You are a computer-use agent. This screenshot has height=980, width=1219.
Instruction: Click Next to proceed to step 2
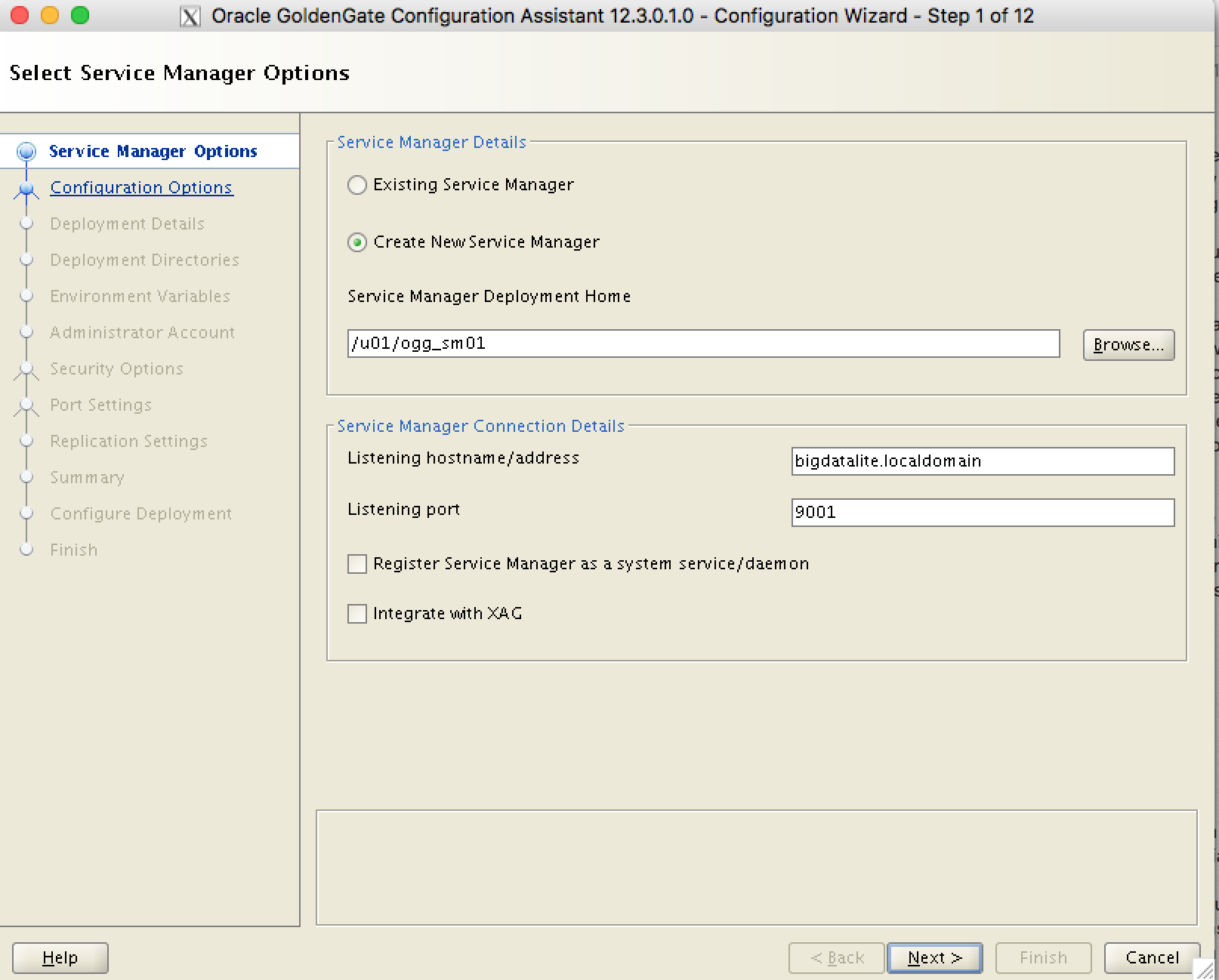click(934, 957)
